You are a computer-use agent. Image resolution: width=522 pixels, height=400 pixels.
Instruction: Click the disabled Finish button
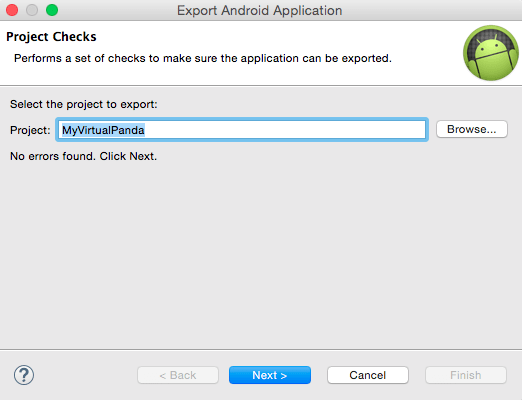point(466,375)
